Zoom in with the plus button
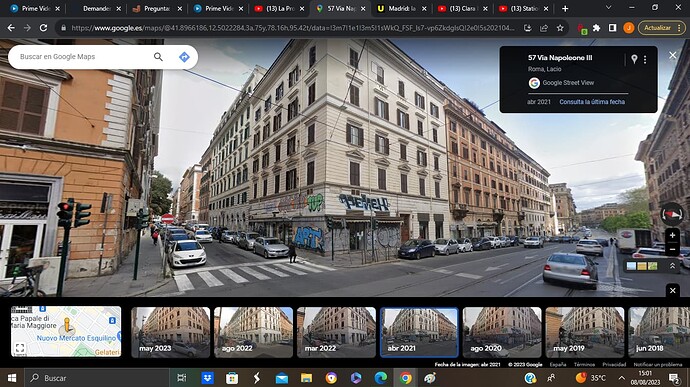Screen dimensions: 690x387 point(672,236)
